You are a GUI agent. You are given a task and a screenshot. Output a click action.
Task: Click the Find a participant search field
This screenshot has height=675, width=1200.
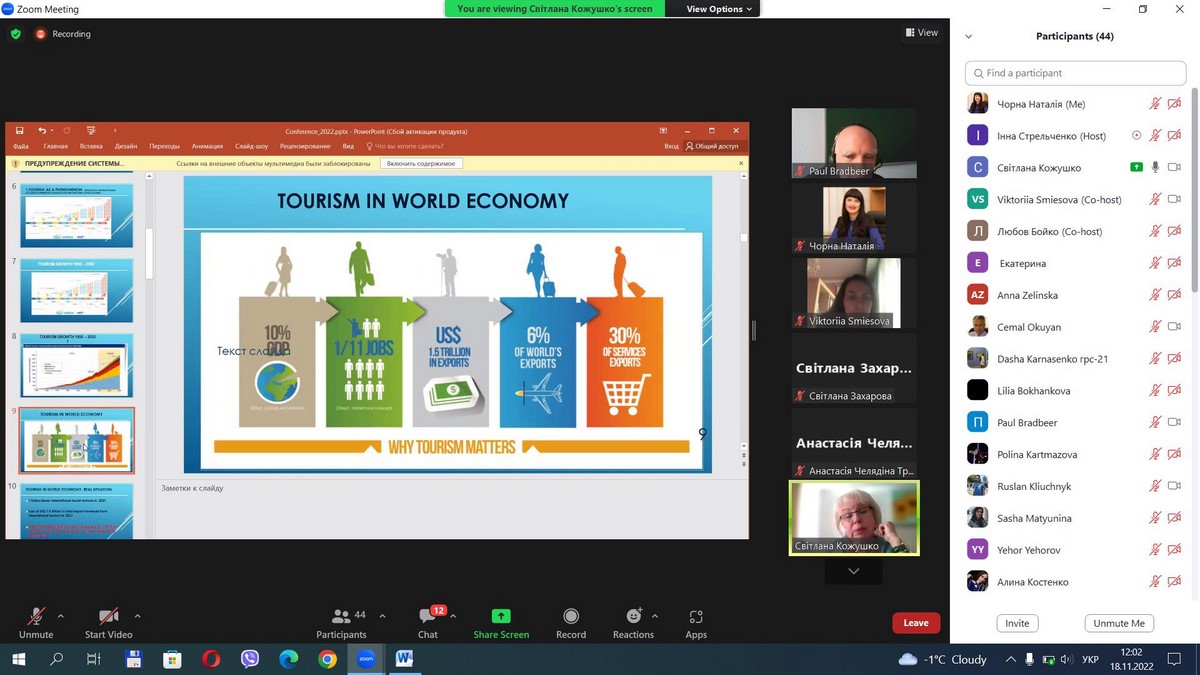pos(1075,73)
